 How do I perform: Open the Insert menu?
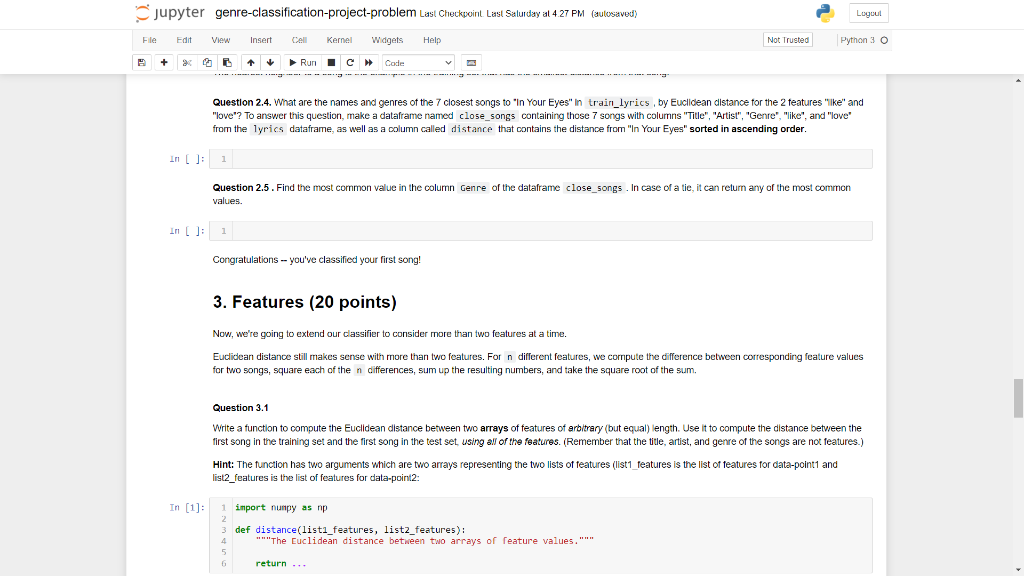(x=261, y=40)
